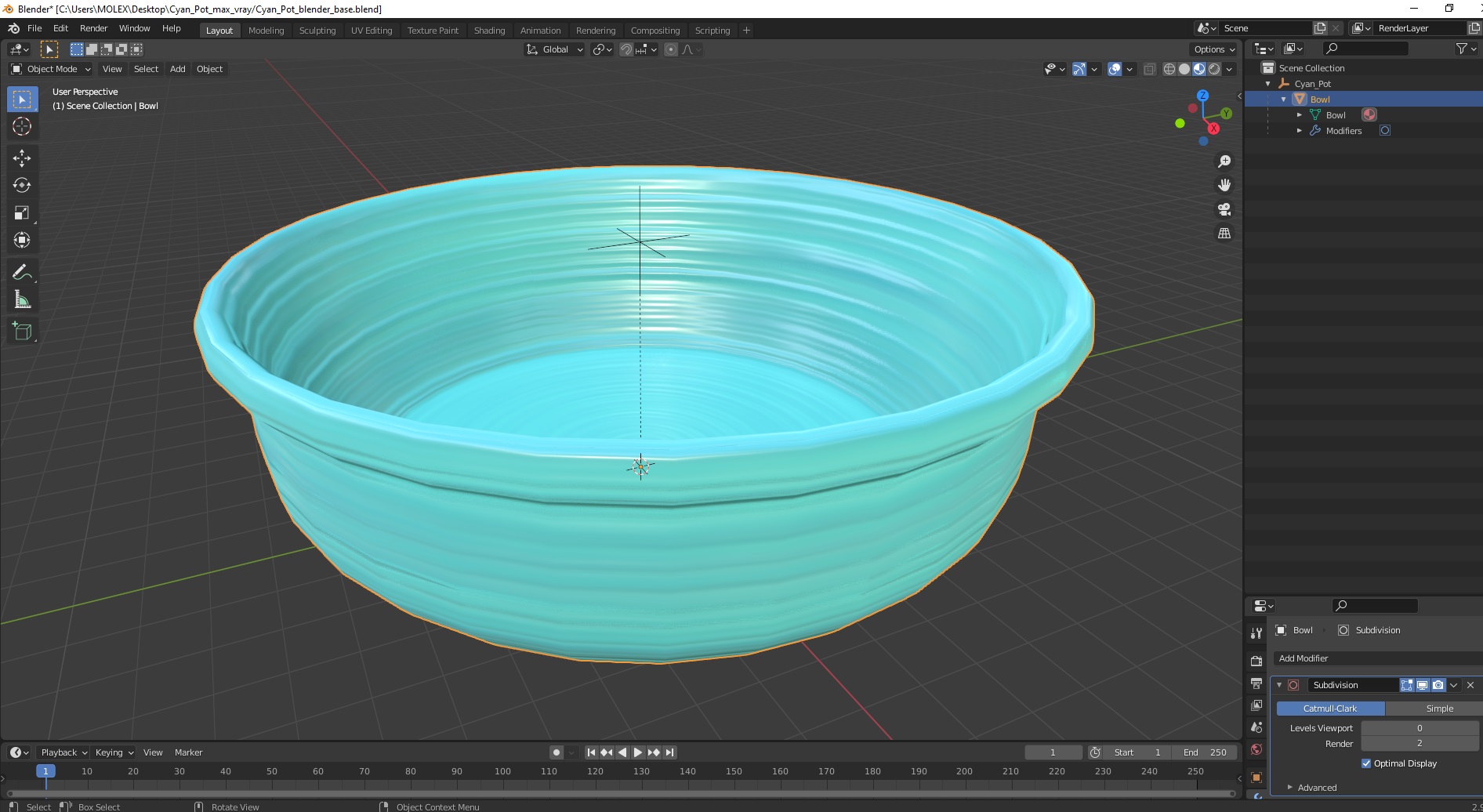Switch to solid shading mode
1483x812 pixels.
1184,69
